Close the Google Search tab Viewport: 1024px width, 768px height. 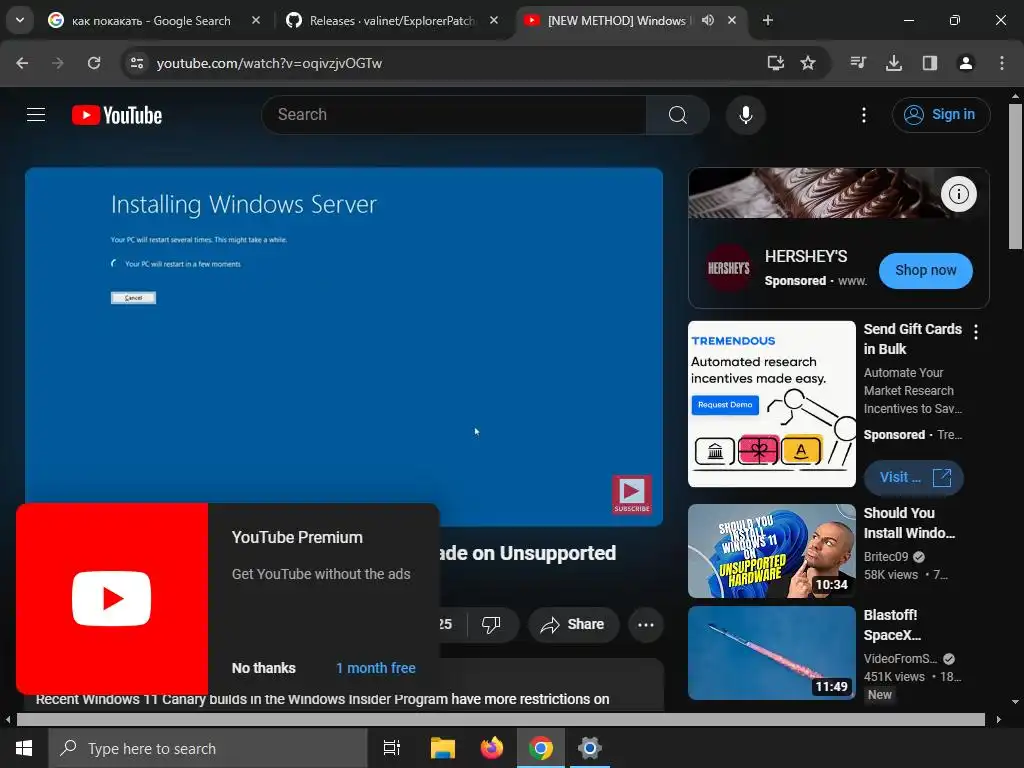pyautogui.click(x=256, y=20)
